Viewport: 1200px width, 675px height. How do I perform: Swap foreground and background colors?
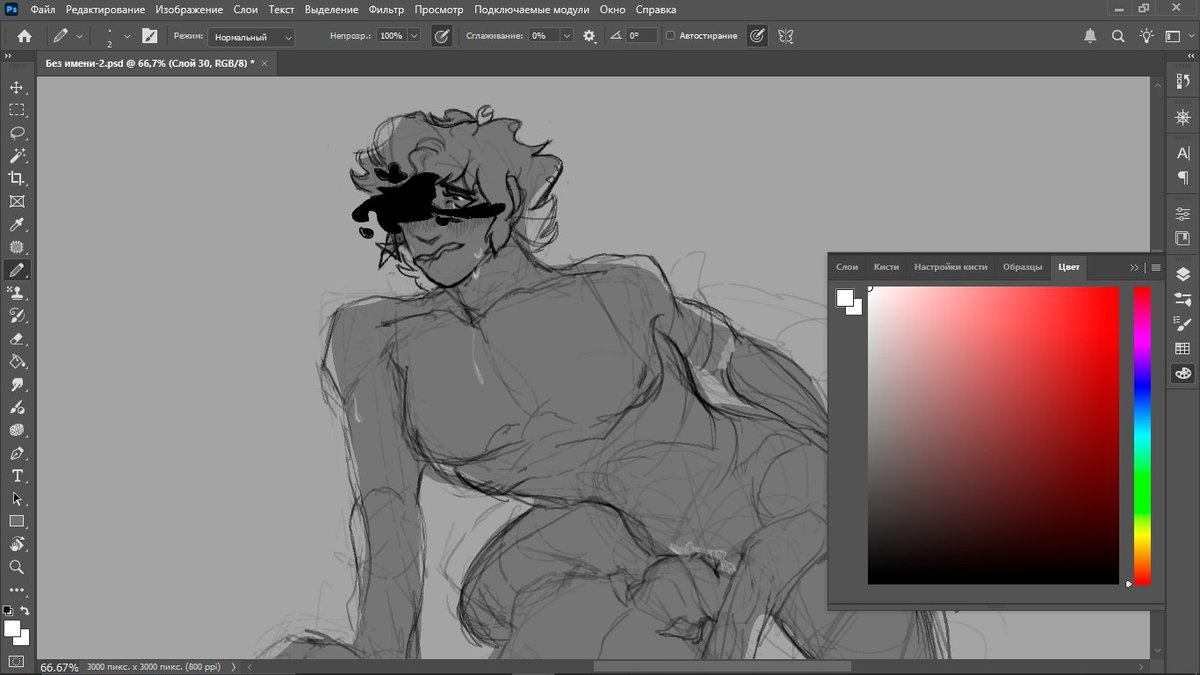pyautogui.click(x=25, y=610)
